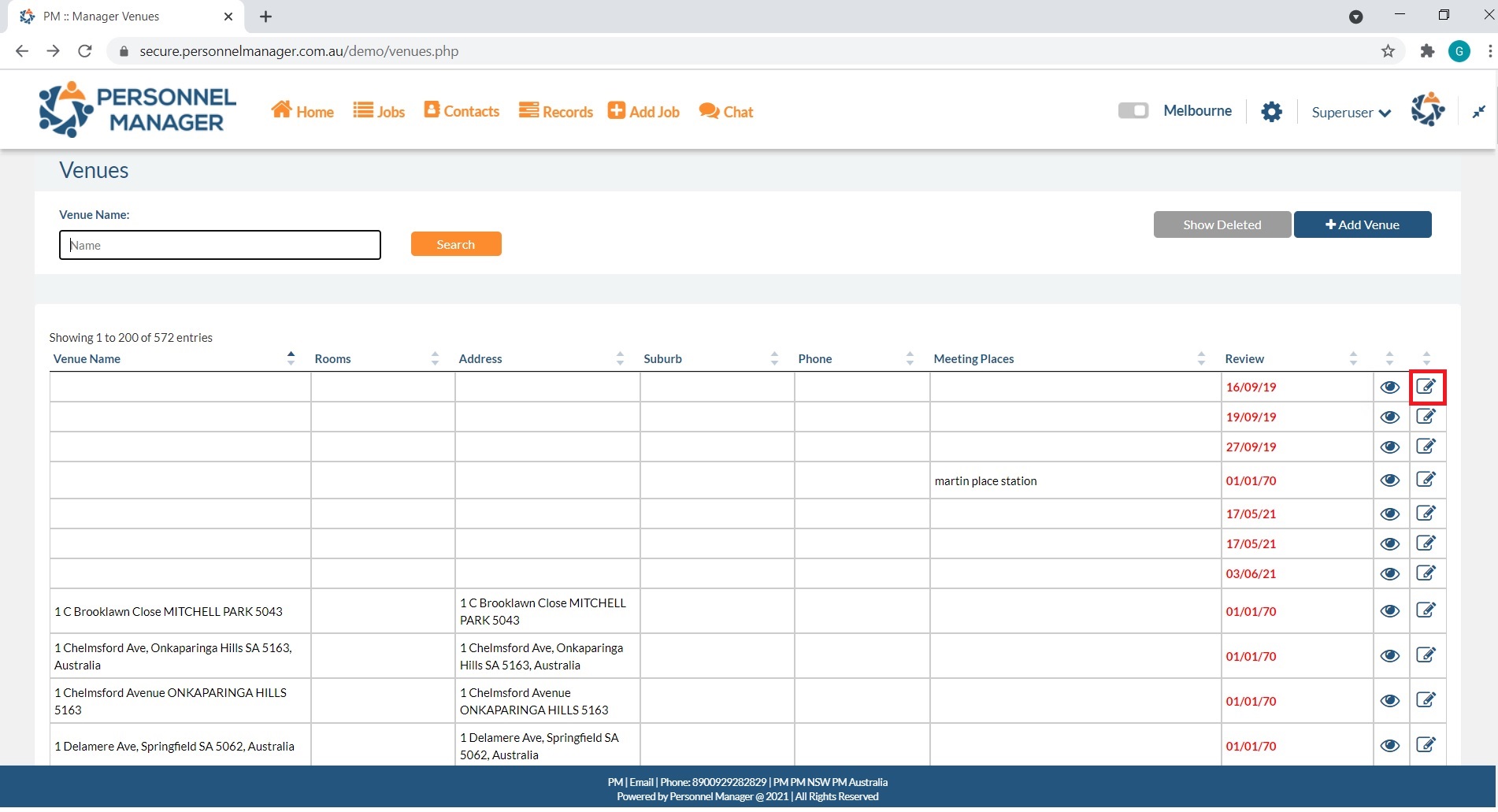Open the Chat menu item
This screenshot has height=812, width=1498.
[x=726, y=112]
